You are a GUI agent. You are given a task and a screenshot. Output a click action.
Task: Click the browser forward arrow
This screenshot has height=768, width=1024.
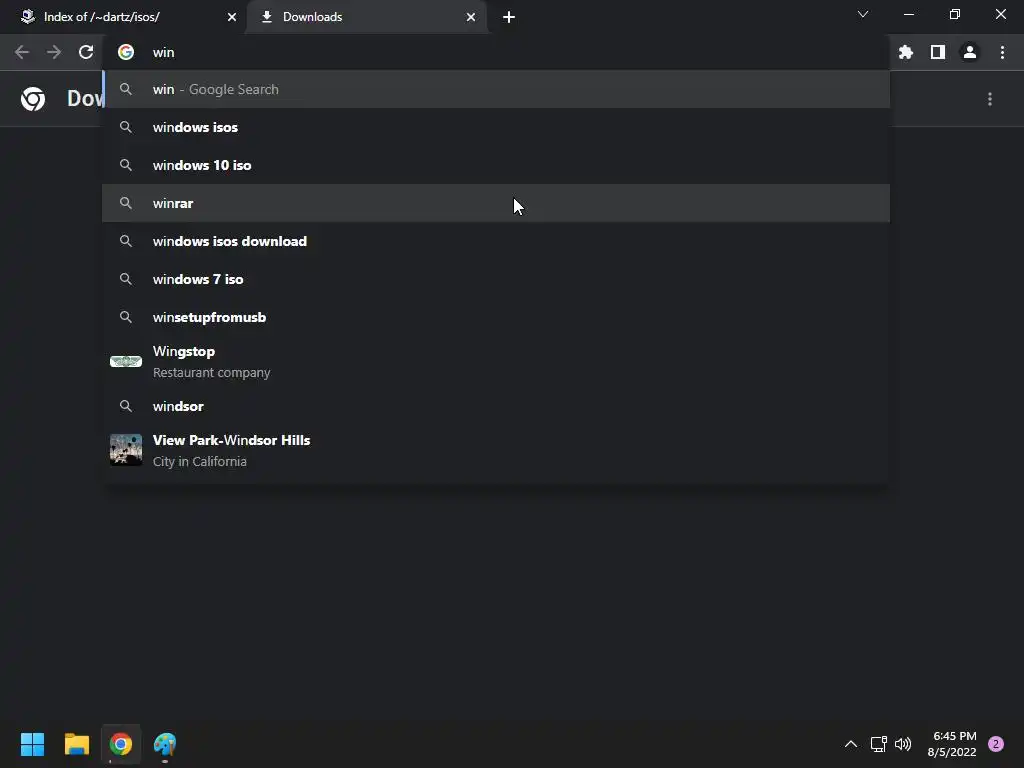pyautogui.click(x=54, y=52)
